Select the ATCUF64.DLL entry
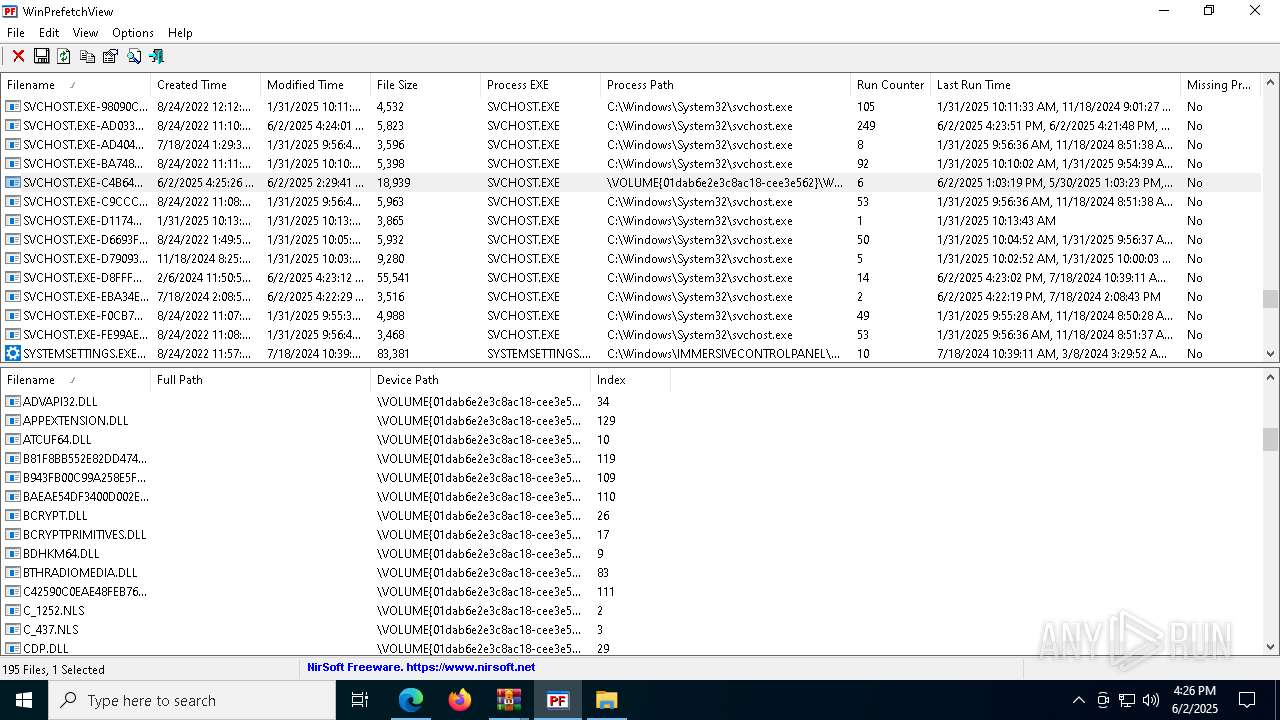Viewport: 1280px width, 720px height. [x=57, y=440]
